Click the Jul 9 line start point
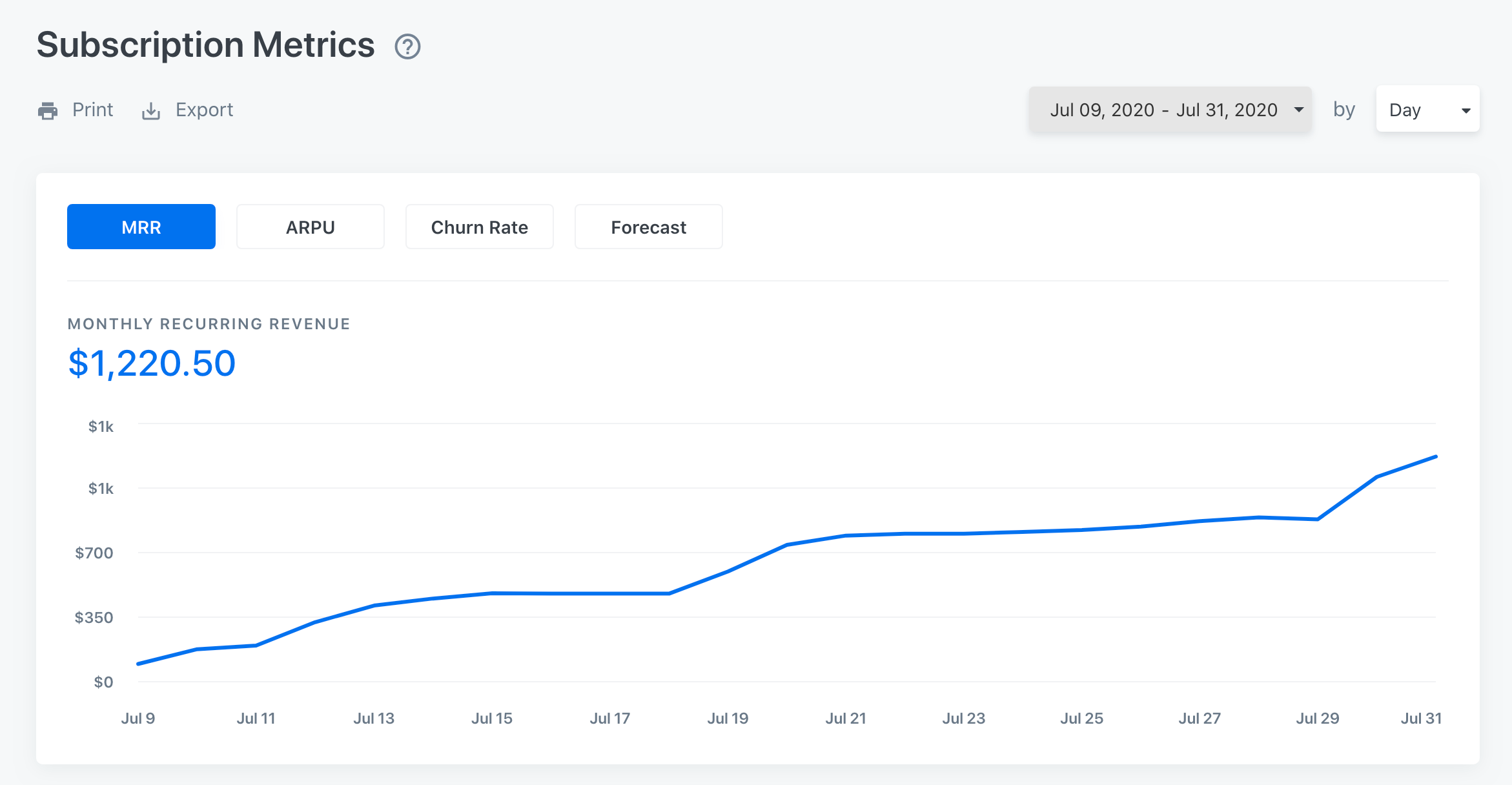The image size is (1512, 785). pyautogui.click(x=139, y=664)
